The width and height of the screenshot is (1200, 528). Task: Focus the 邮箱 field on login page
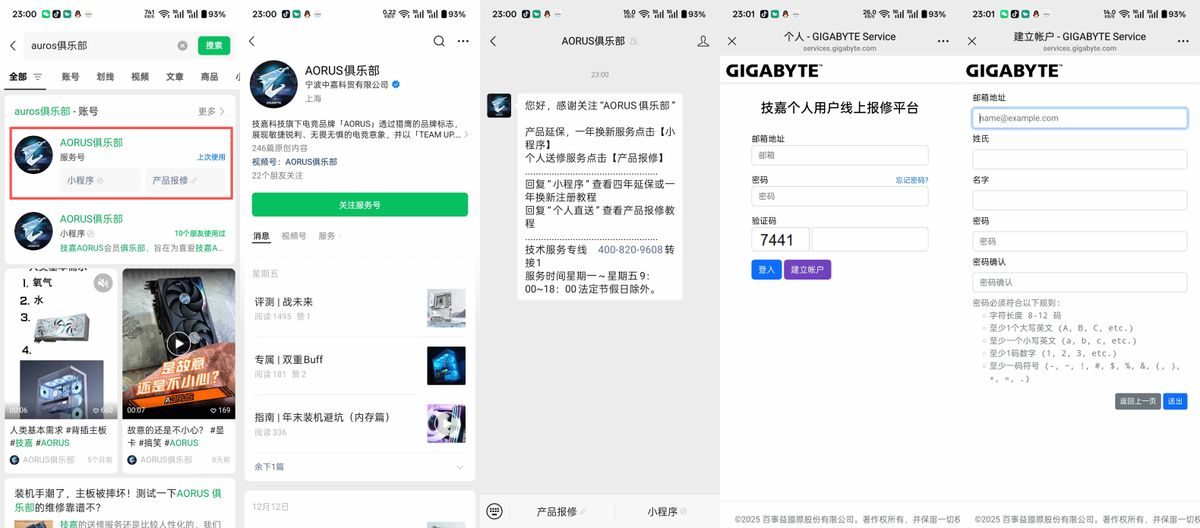840,155
